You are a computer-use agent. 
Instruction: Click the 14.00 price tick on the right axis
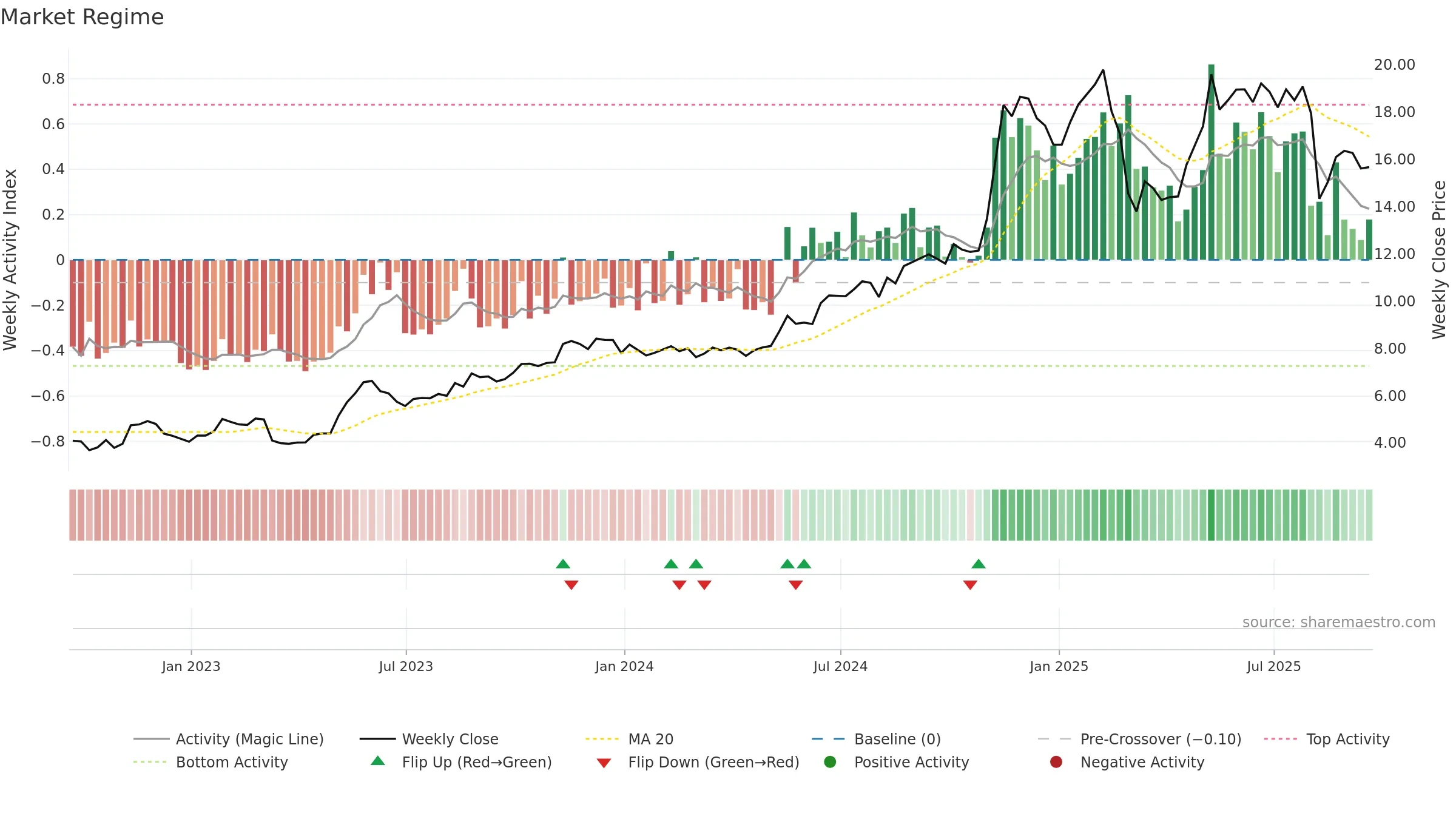(x=1395, y=207)
